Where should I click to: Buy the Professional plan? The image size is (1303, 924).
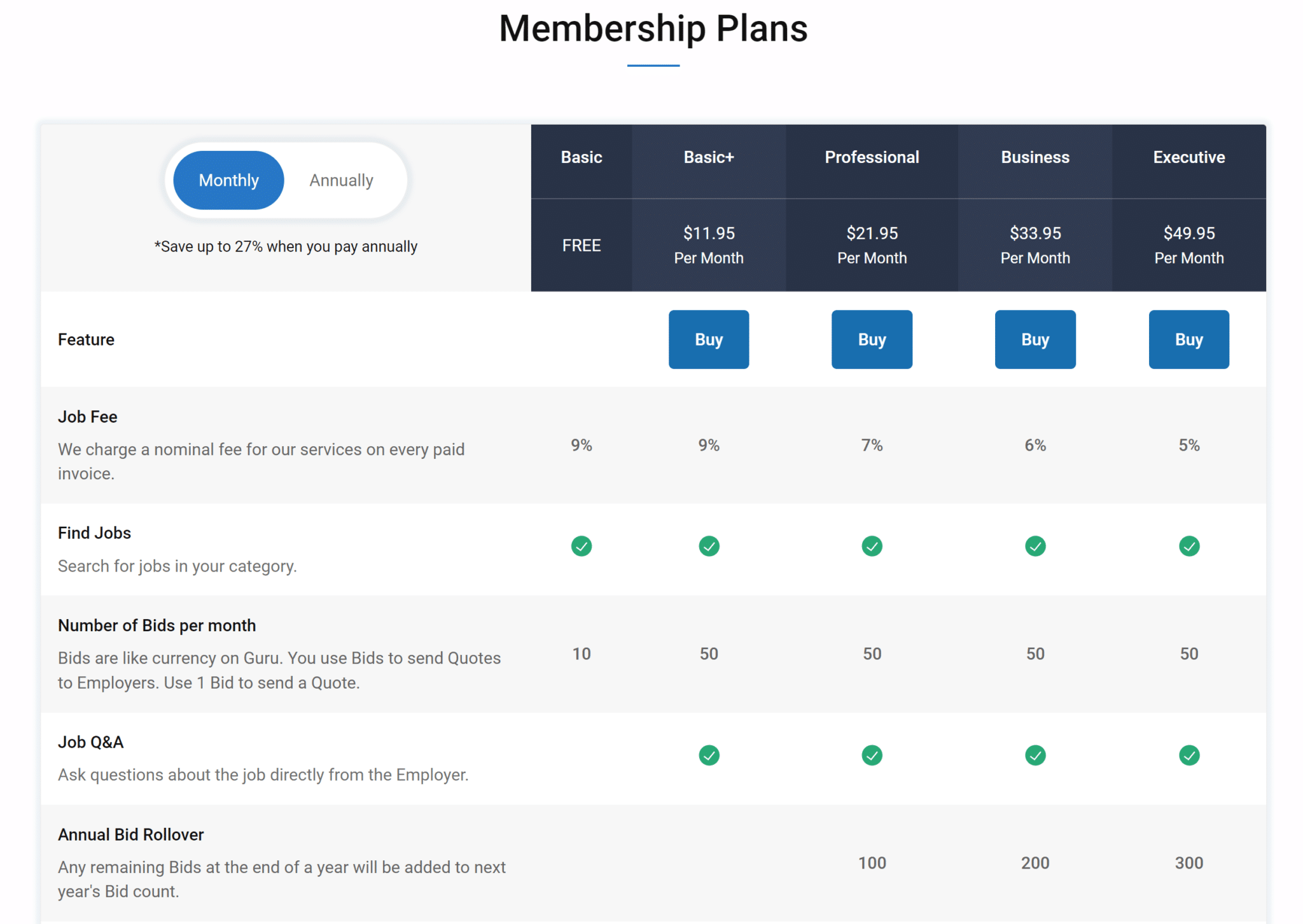pyautogui.click(x=872, y=340)
